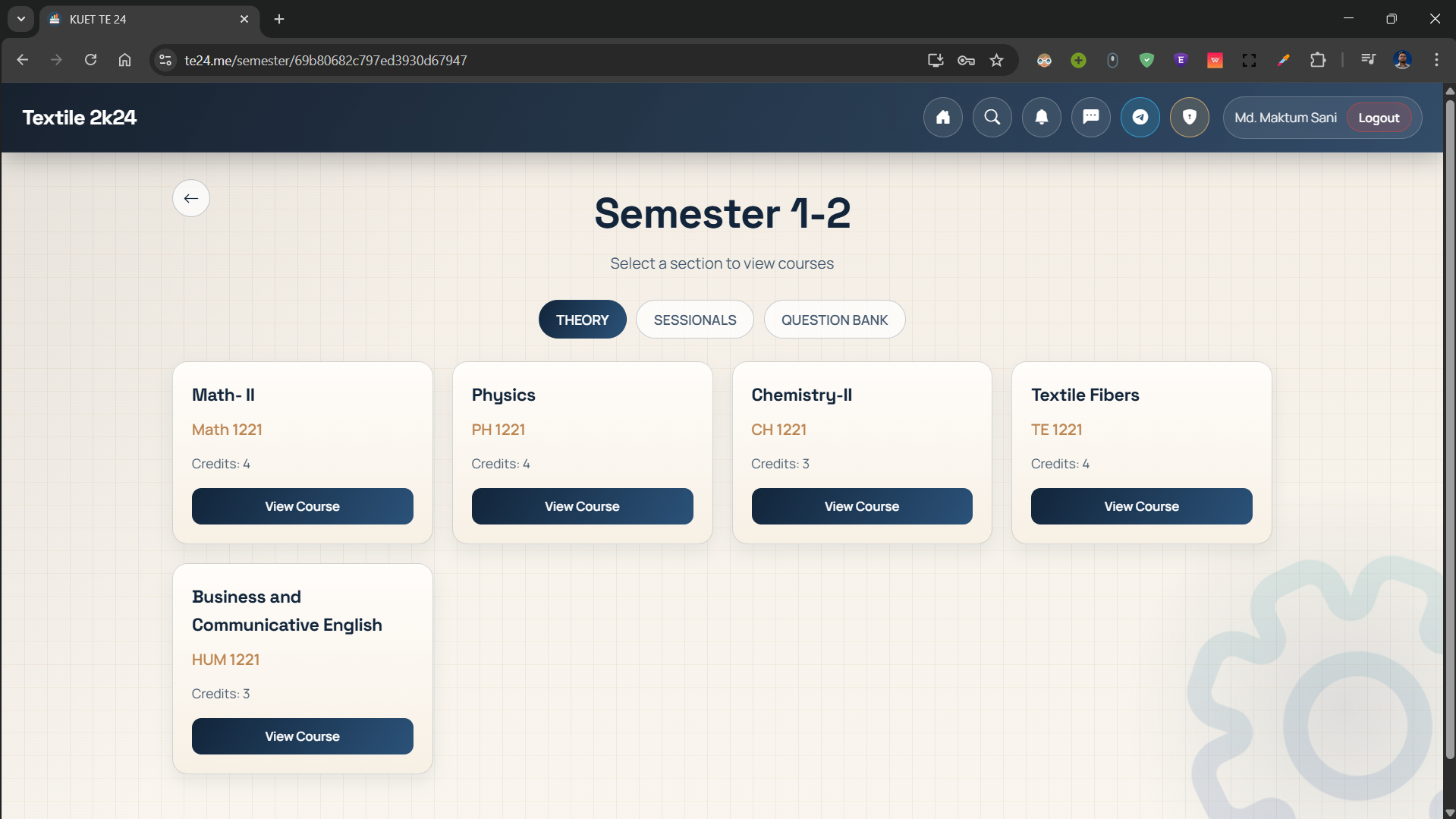Open the notifications bell icon
Viewport: 1456px width, 819px height.
click(1041, 117)
